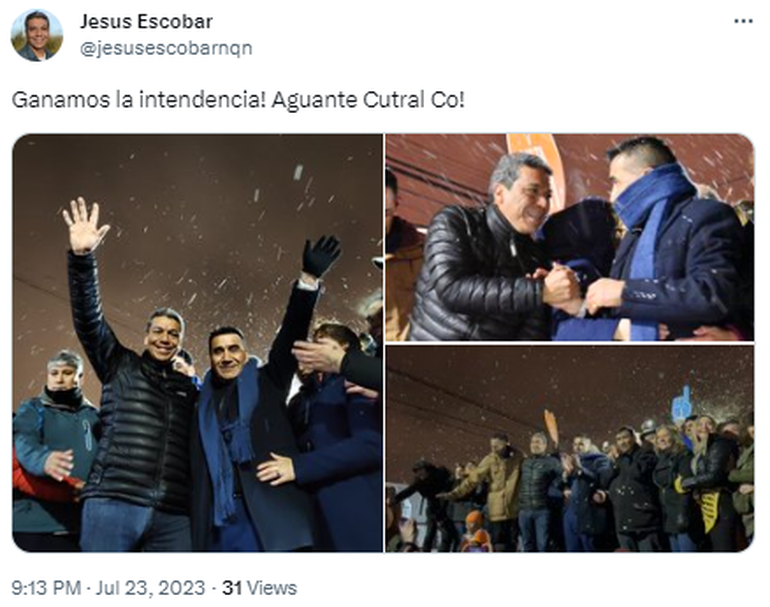Click the black gloved hand in left photo

pos(321,255)
